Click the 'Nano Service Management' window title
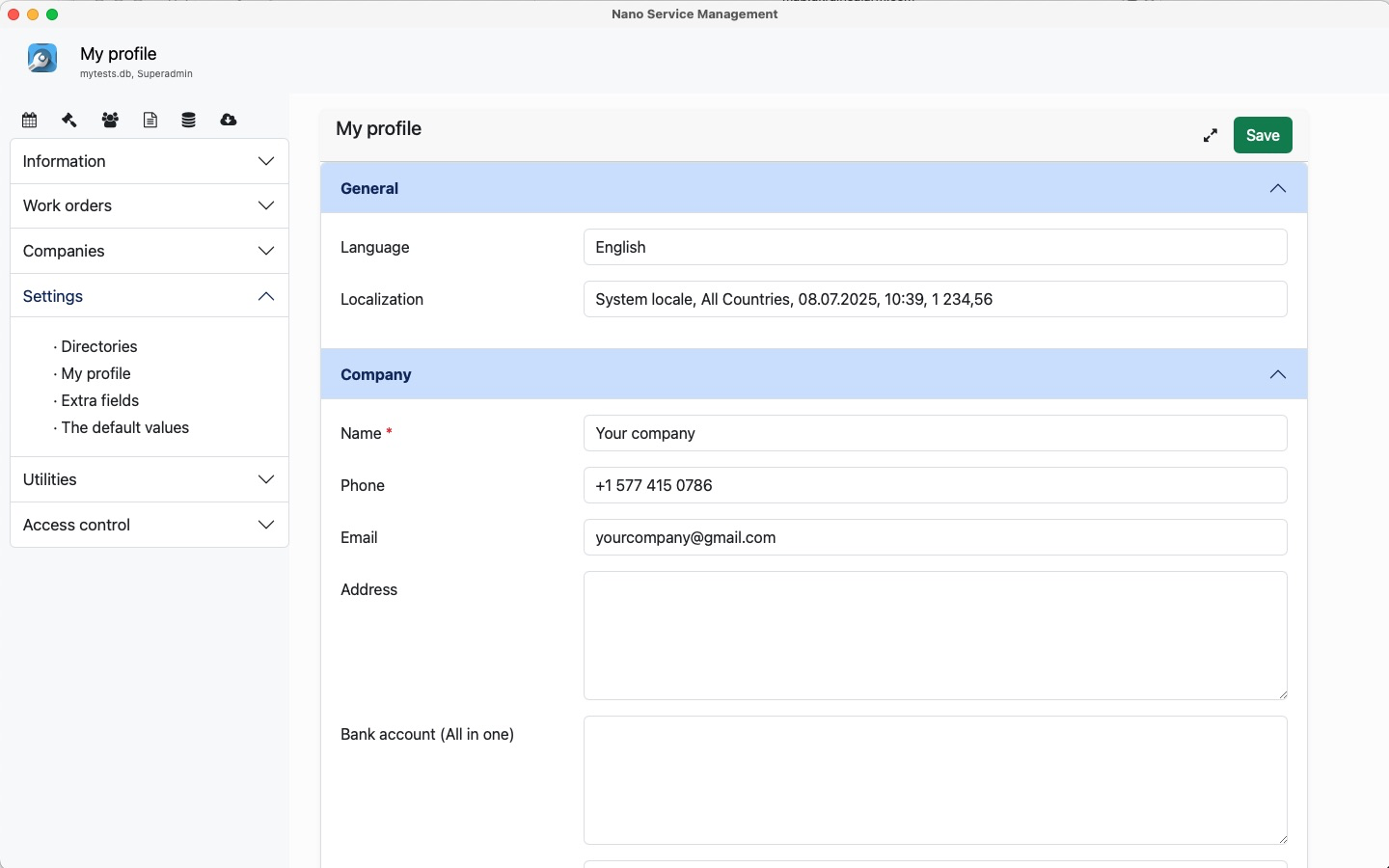 click(x=694, y=14)
